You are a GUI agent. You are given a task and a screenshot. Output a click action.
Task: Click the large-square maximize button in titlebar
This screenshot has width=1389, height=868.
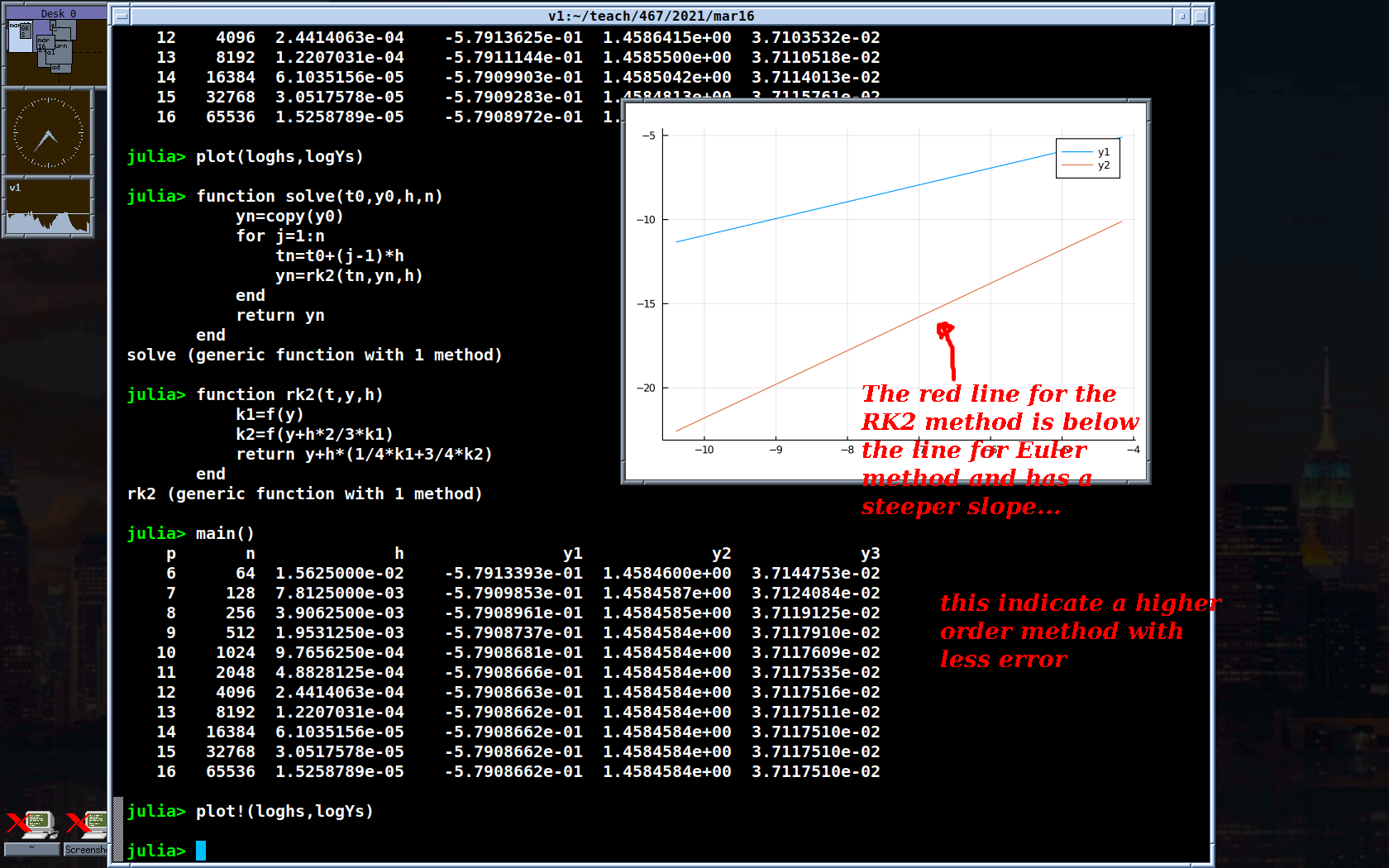coord(1200,16)
